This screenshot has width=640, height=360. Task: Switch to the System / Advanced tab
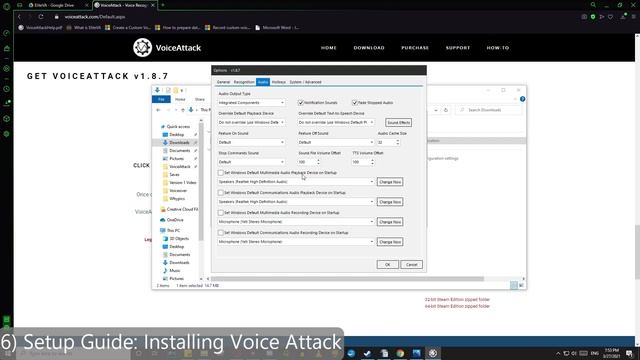(x=305, y=82)
